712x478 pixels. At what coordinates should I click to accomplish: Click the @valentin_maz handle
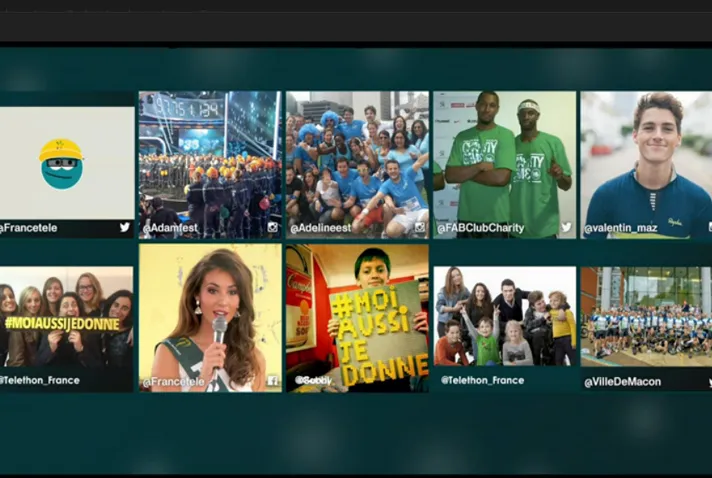click(623, 229)
